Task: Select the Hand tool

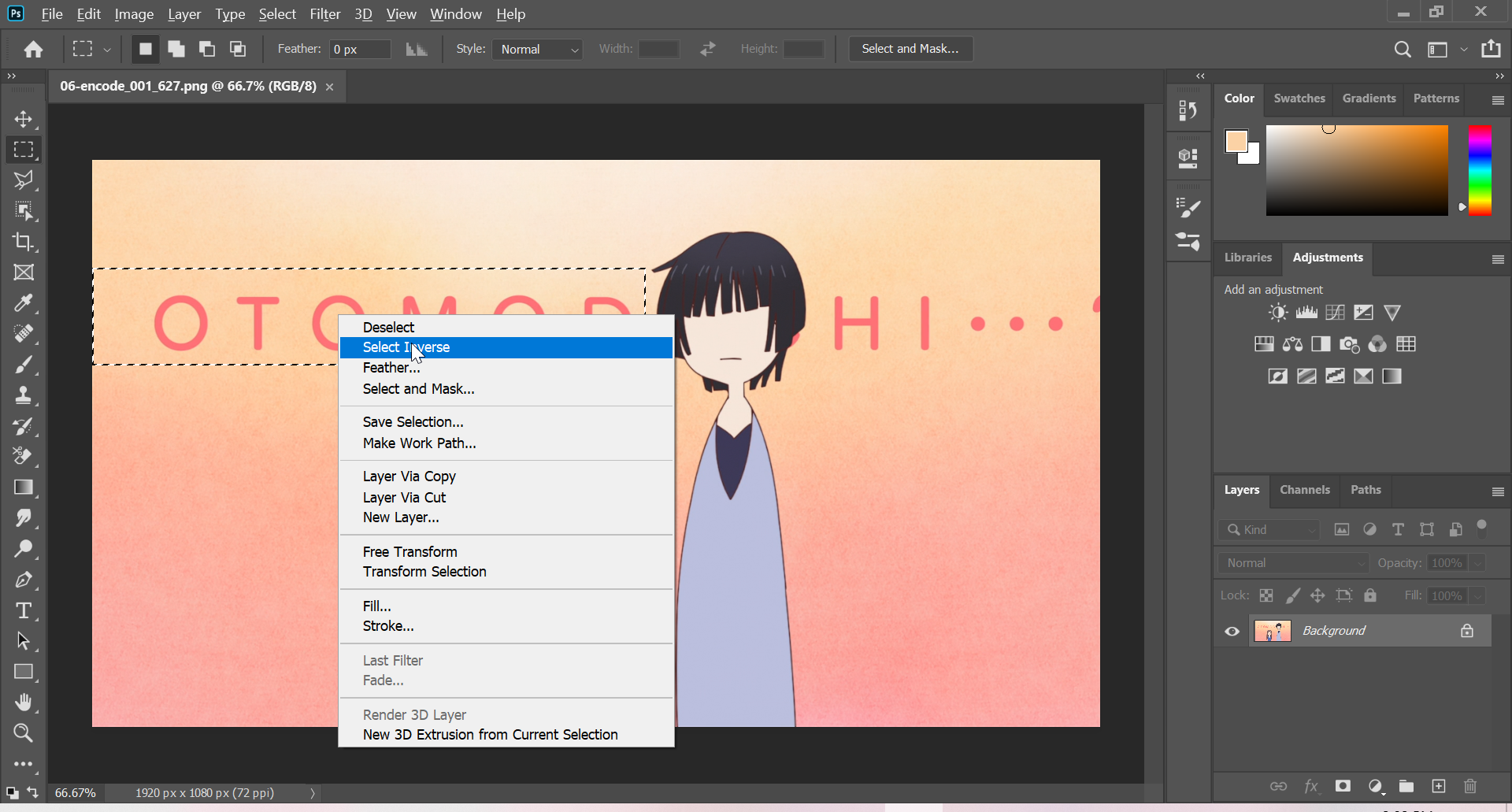Action: (24, 703)
